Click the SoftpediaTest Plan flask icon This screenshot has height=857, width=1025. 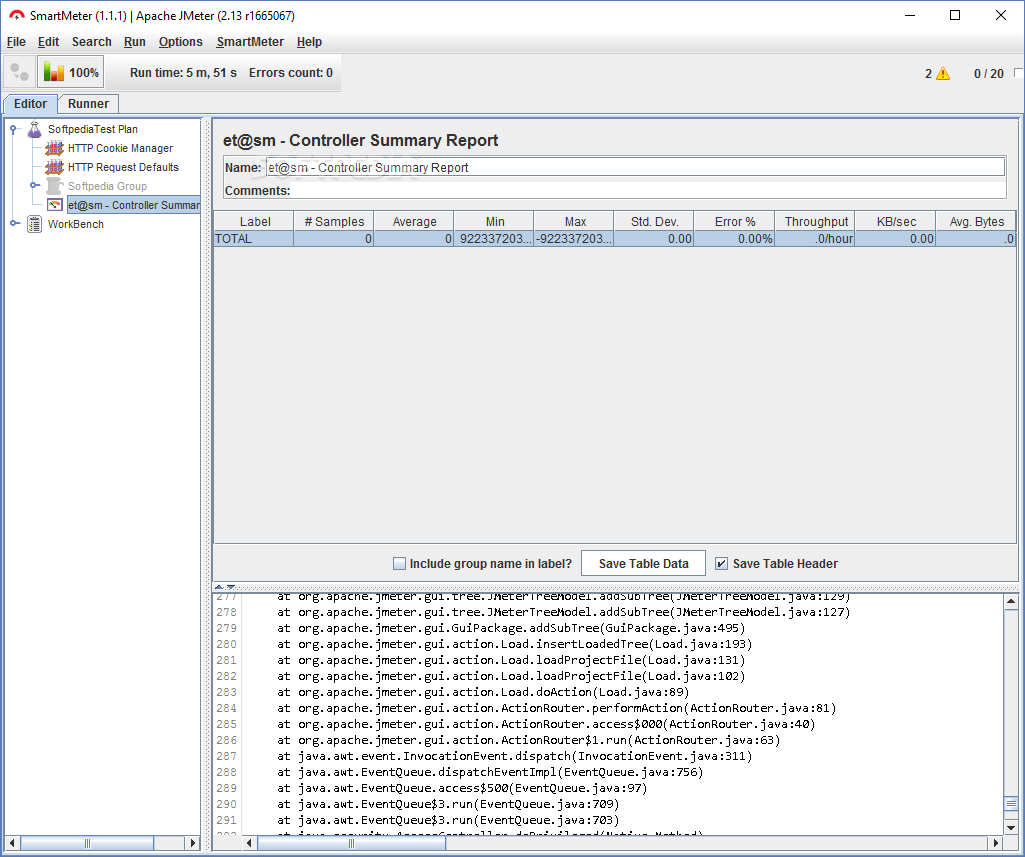[x=34, y=129]
